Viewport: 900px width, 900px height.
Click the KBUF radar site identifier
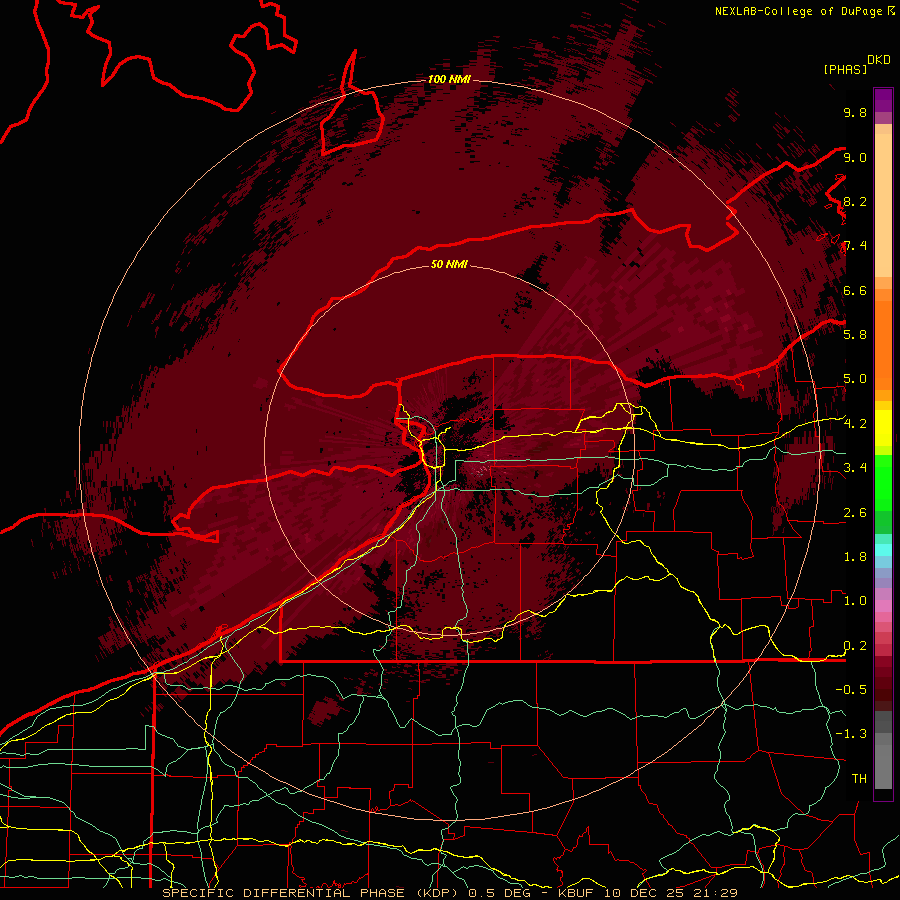pyautogui.click(x=577, y=893)
